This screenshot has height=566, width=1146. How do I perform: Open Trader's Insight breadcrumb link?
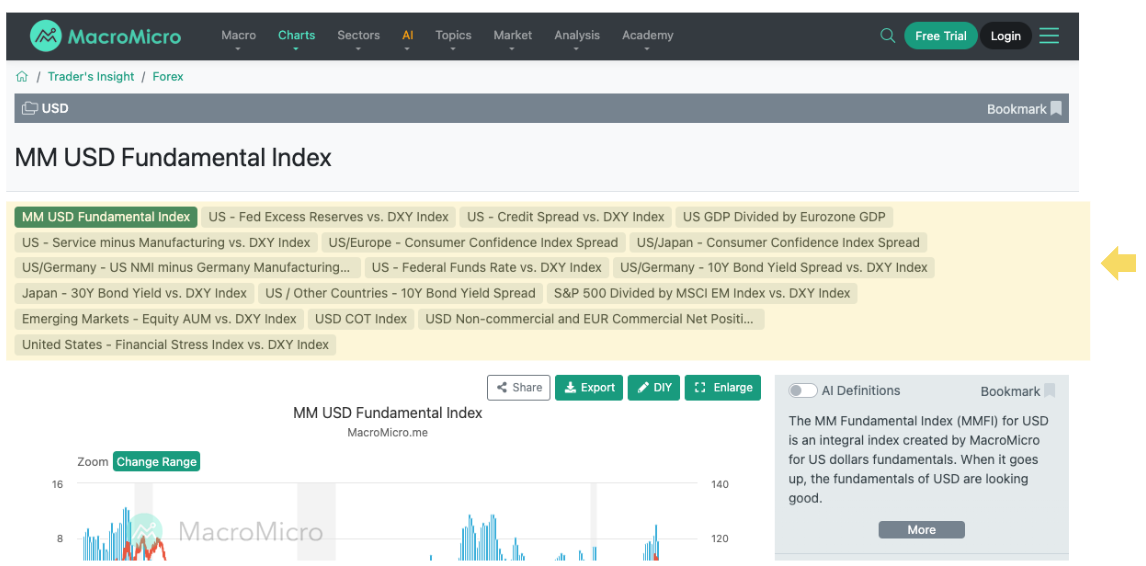point(91,76)
